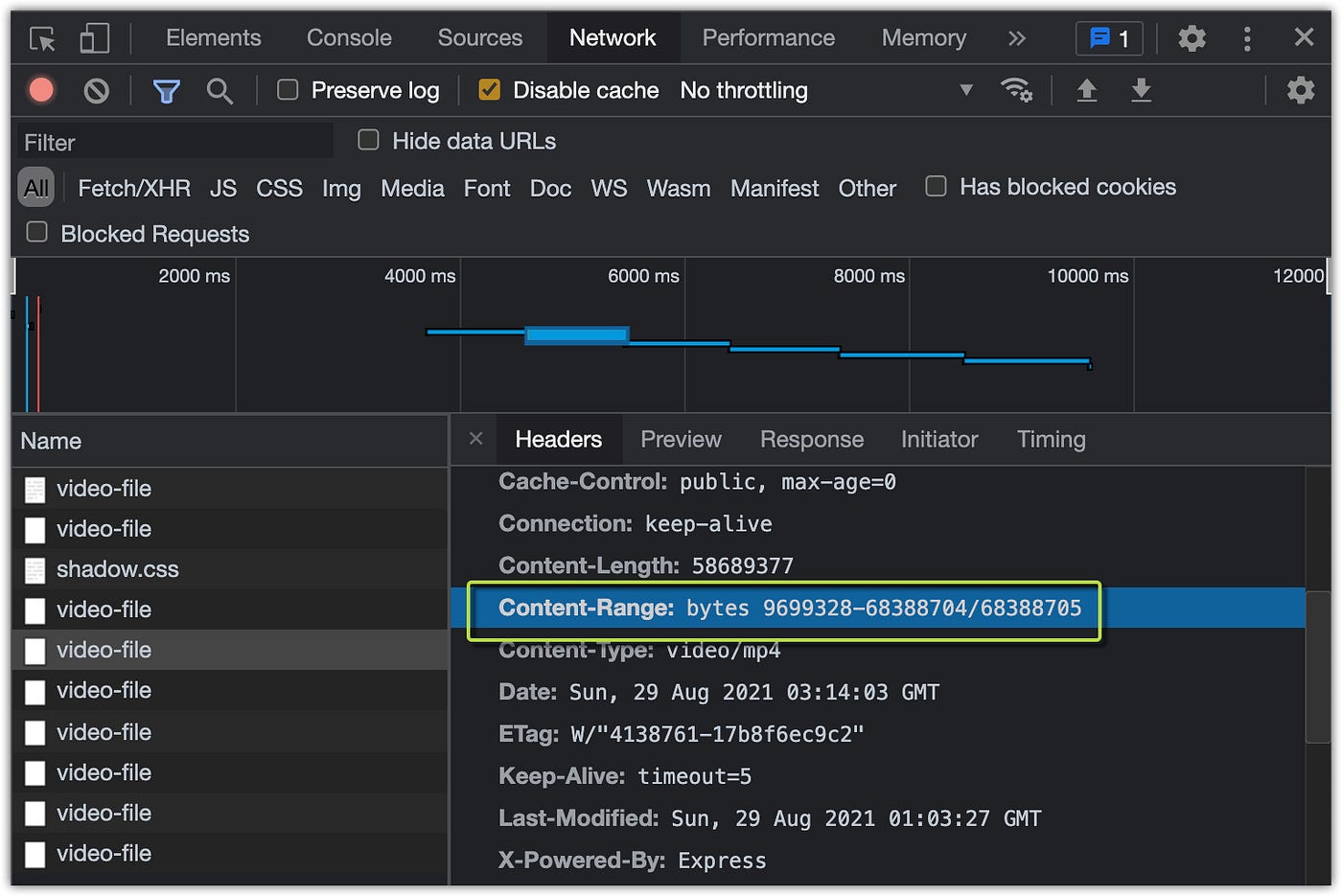Toggle the network filter bar

[166, 89]
